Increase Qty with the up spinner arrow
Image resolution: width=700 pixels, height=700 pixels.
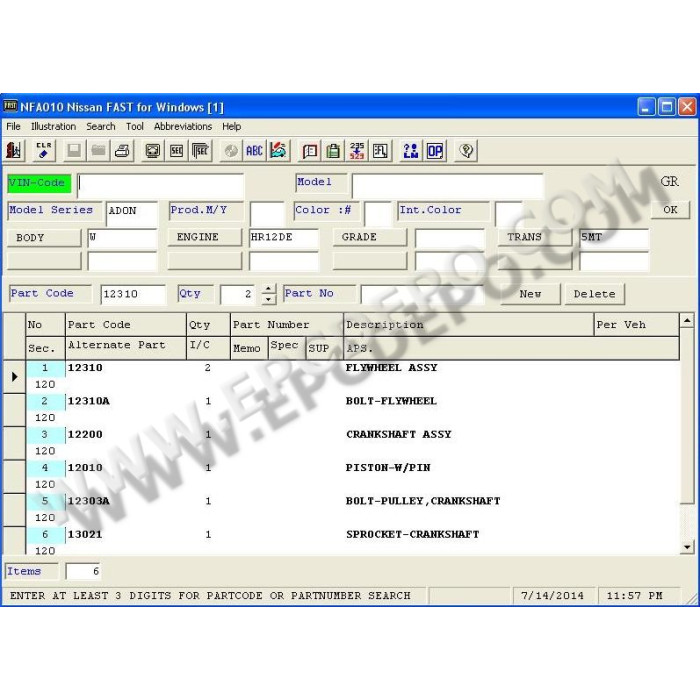268,289
